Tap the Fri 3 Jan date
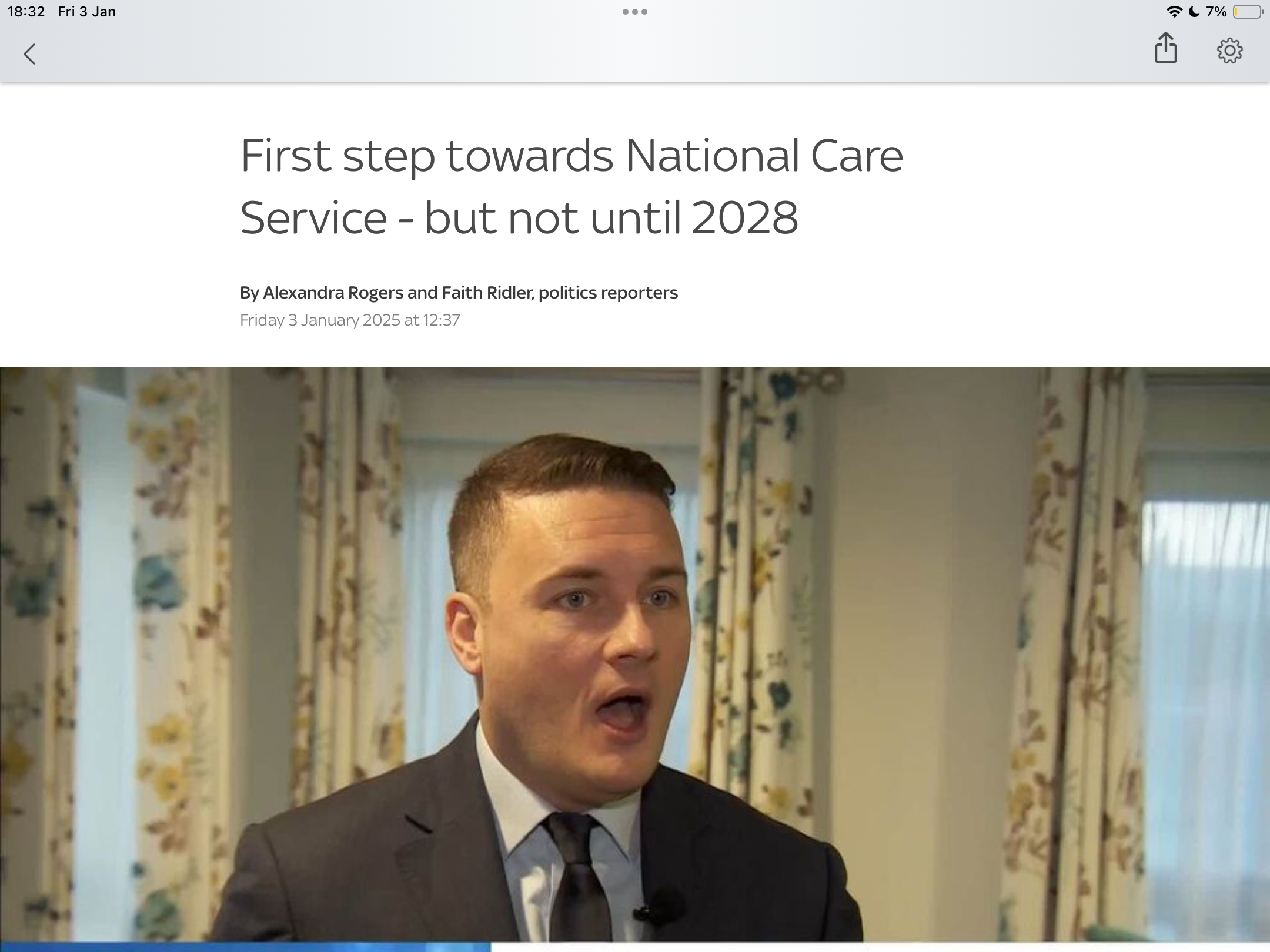 [86, 12]
